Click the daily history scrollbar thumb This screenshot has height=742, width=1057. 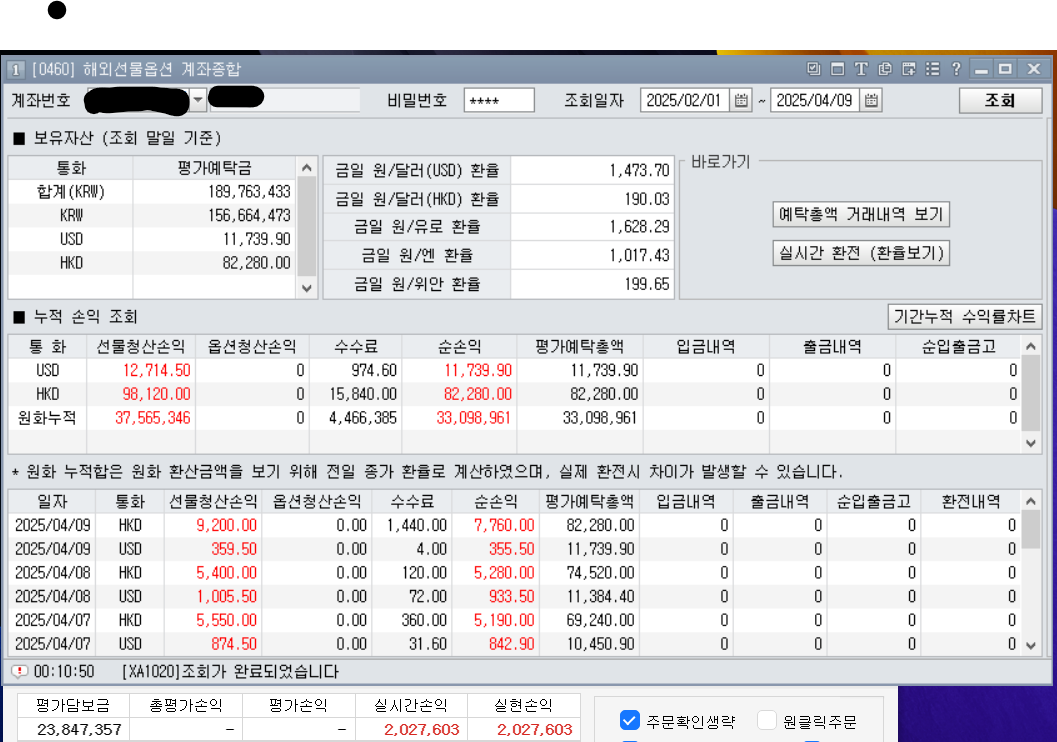[x=1031, y=530]
